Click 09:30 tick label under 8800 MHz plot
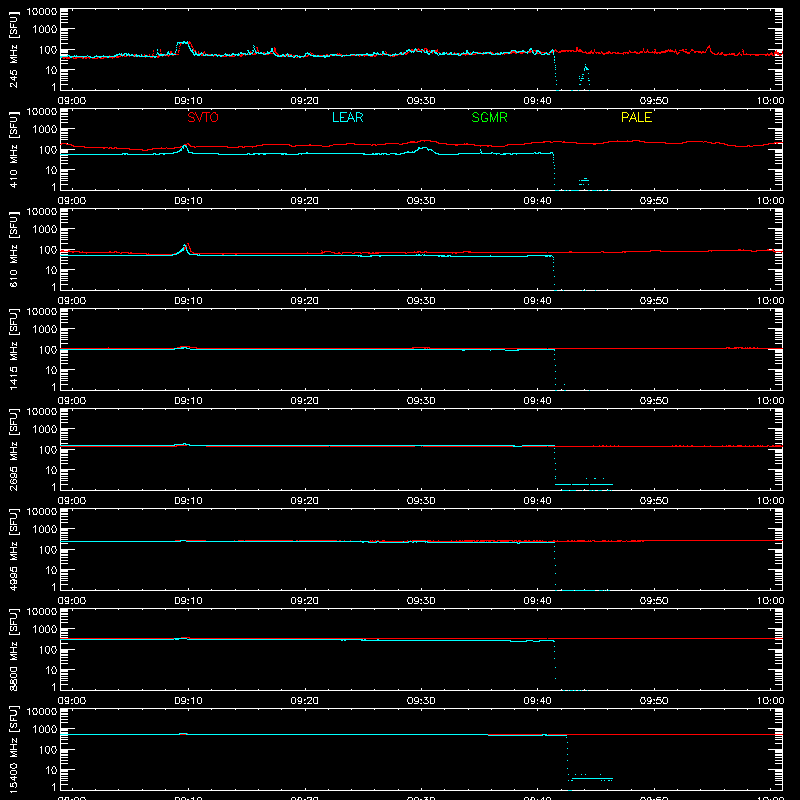The width and height of the screenshot is (800, 800). pyautogui.click(x=421, y=701)
